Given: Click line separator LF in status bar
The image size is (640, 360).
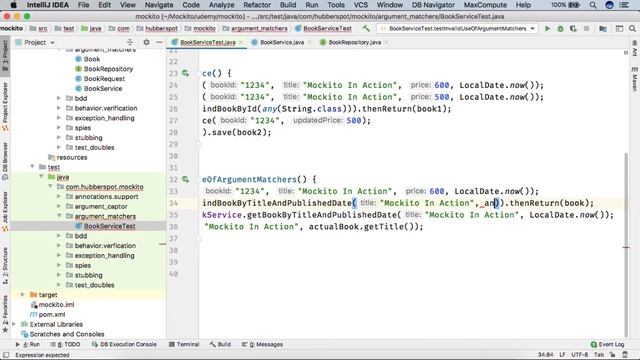Looking at the screenshot, I should (x=562, y=355).
